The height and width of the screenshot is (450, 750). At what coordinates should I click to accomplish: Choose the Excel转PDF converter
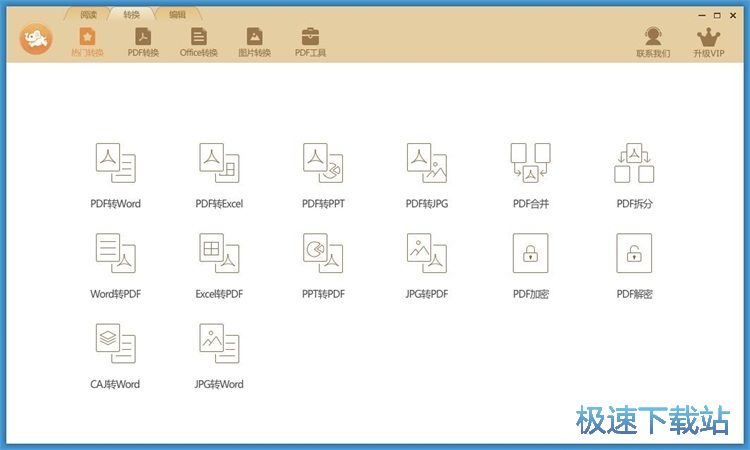(219, 265)
